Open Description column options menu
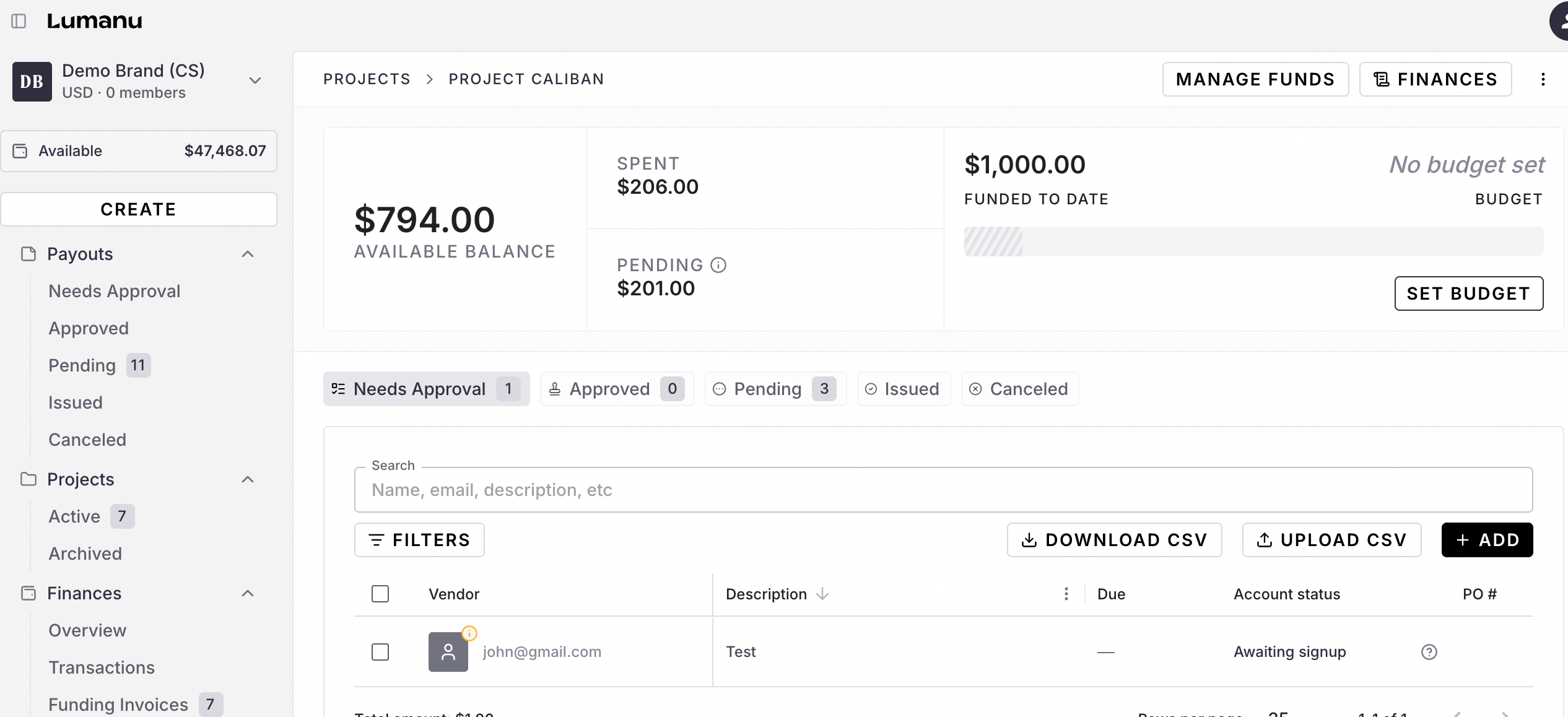This screenshot has height=717, width=1568. [x=1066, y=594]
